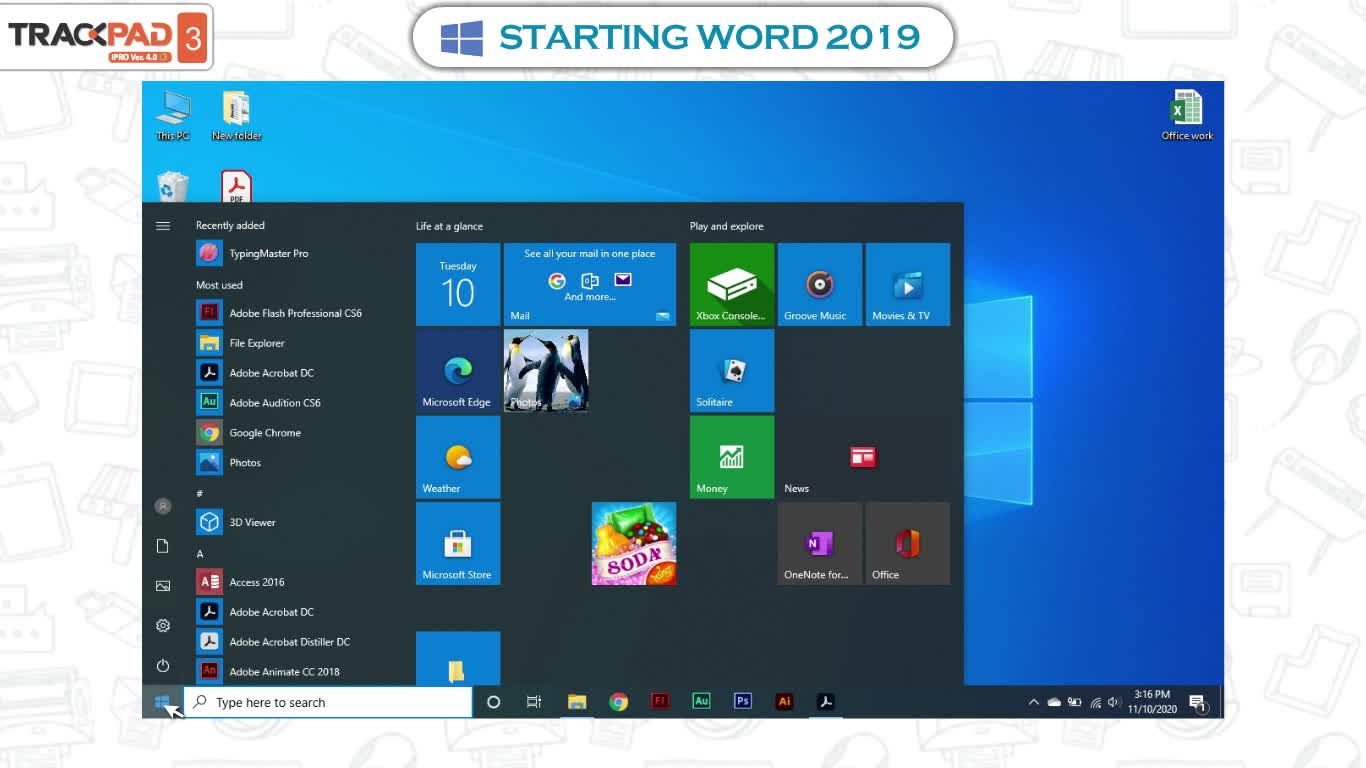1366x768 pixels.
Task: Open the clock showing 3:16 PM
Action: (1152, 702)
